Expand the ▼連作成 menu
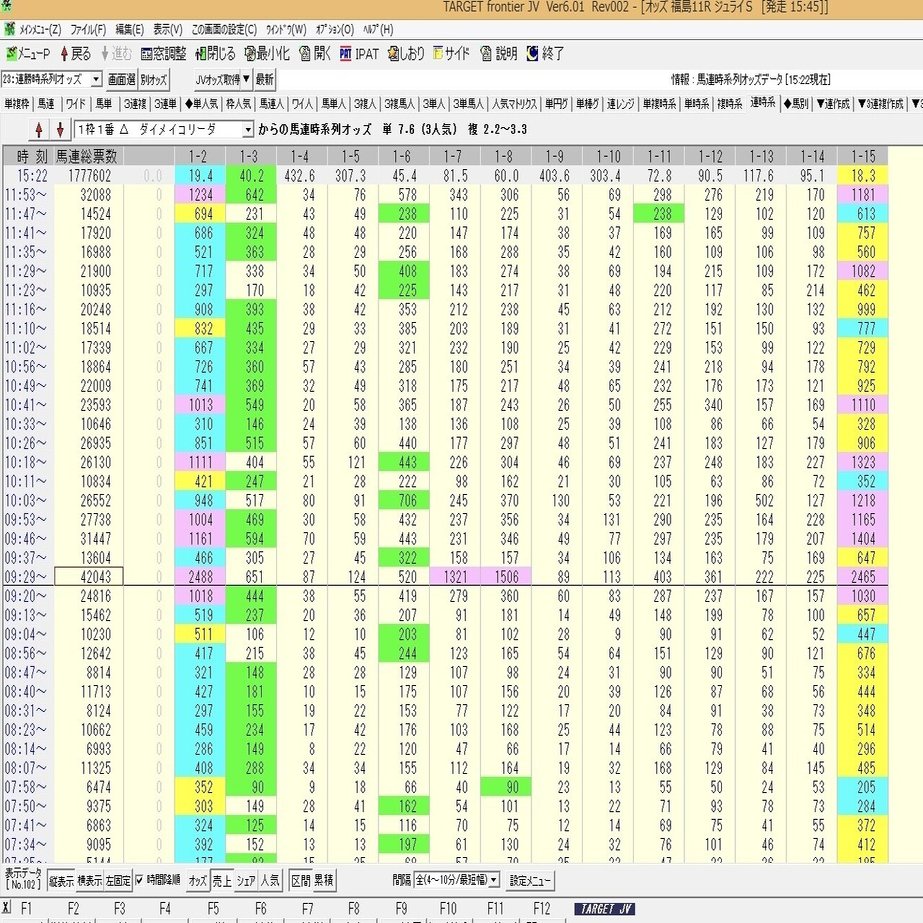Viewport: 923px width, 923px height. point(833,104)
